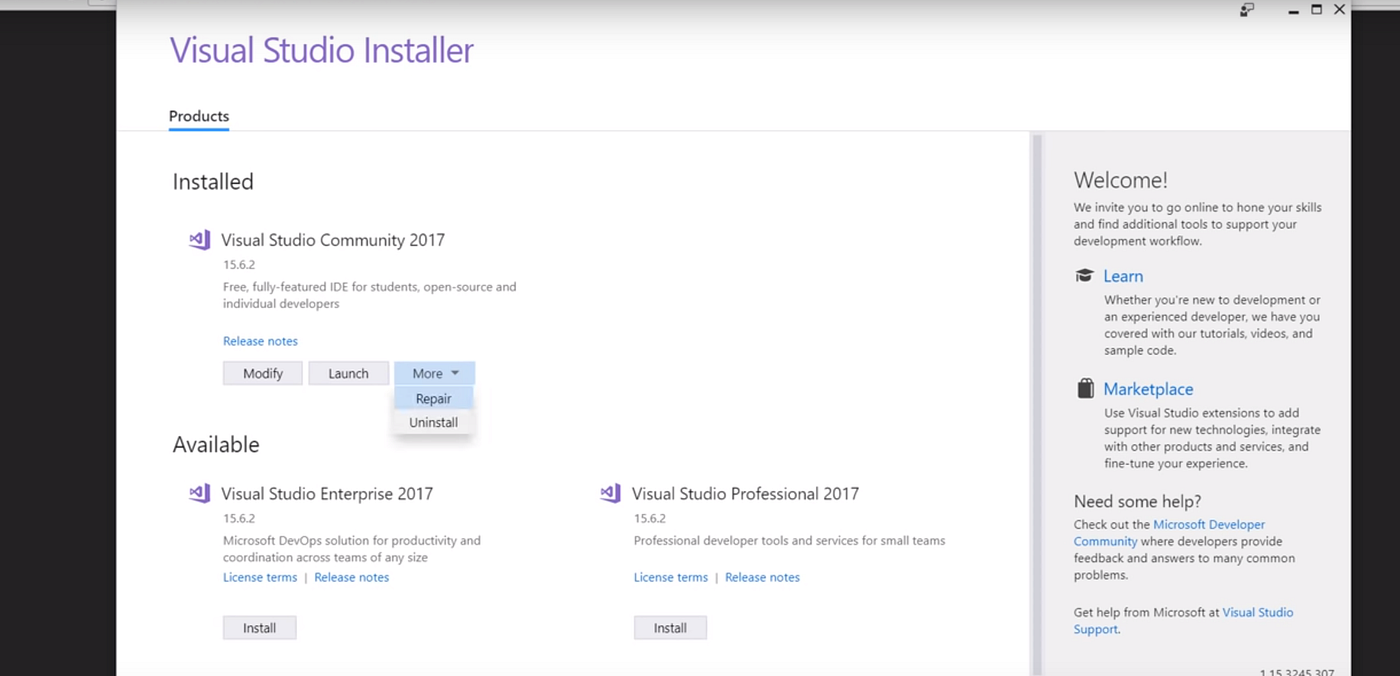1400x676 pixels.
Task: Switch to the Products tab
Action: (199, 116)
